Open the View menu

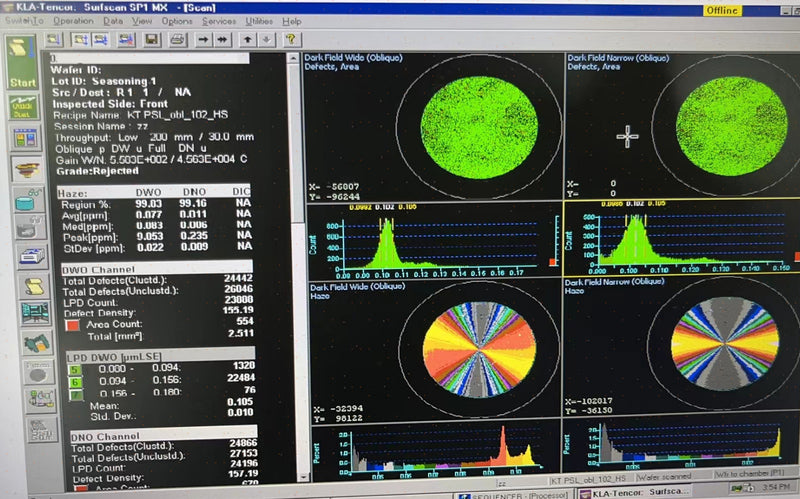142,21
